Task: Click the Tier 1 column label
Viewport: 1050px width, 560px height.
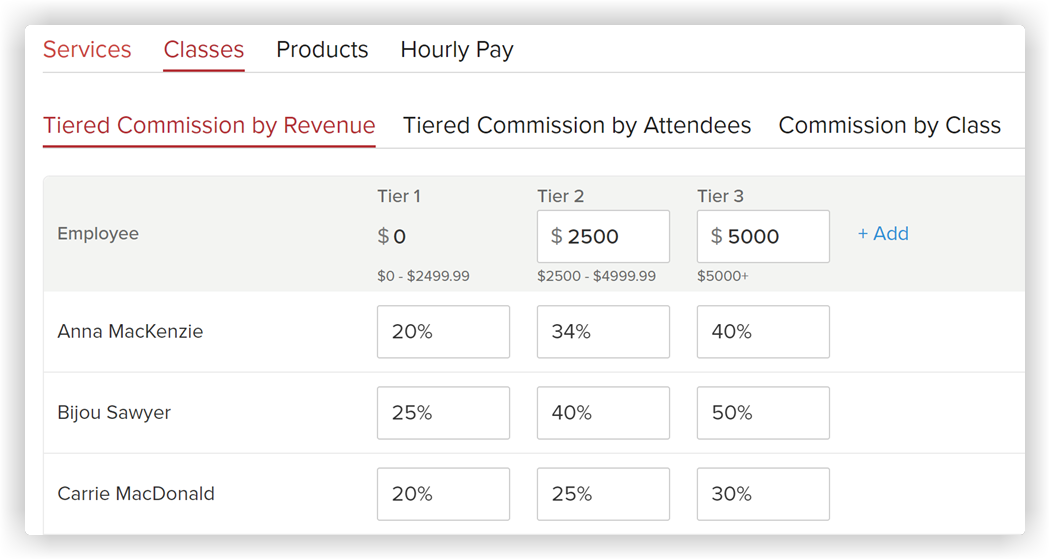Action: coord(398,196)
